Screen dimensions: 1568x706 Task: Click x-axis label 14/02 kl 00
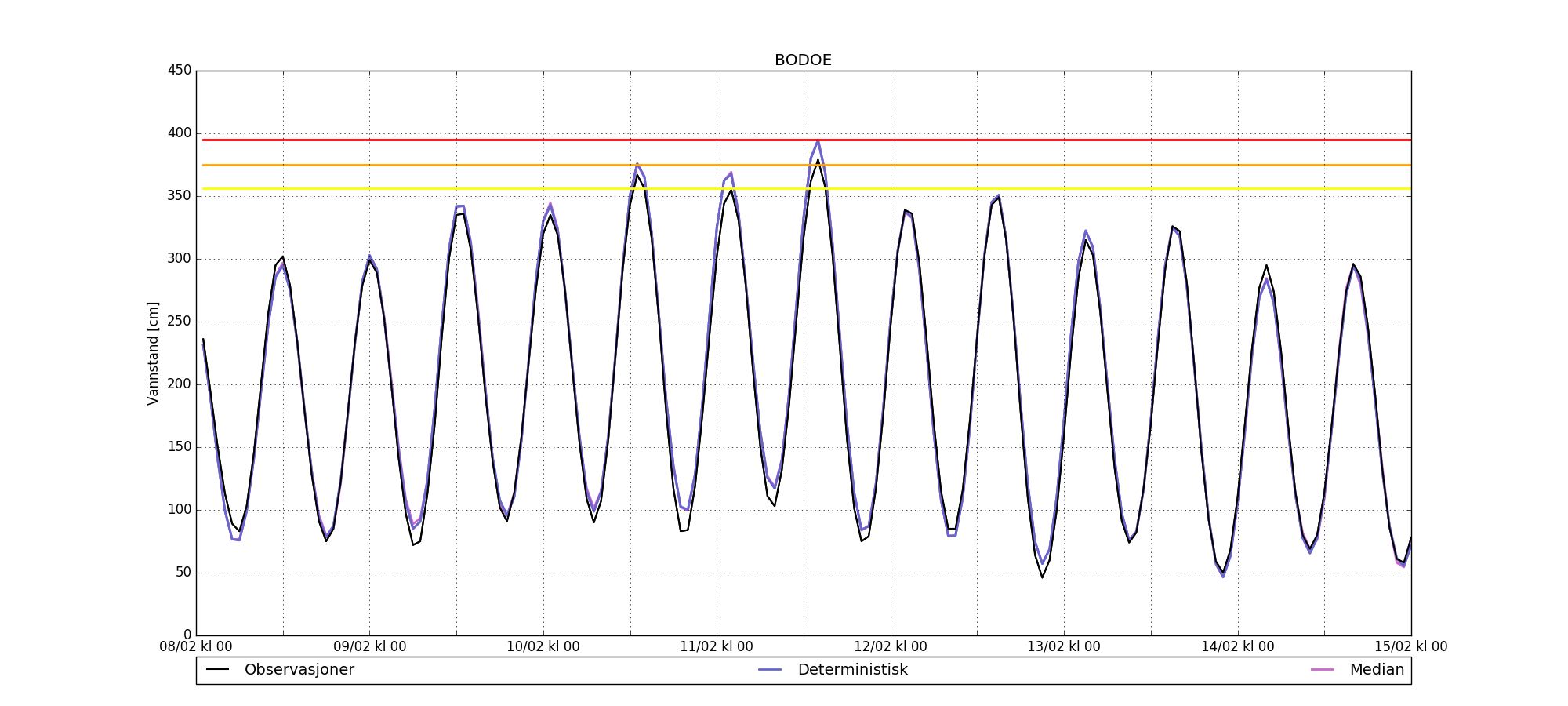point(1238,647)
